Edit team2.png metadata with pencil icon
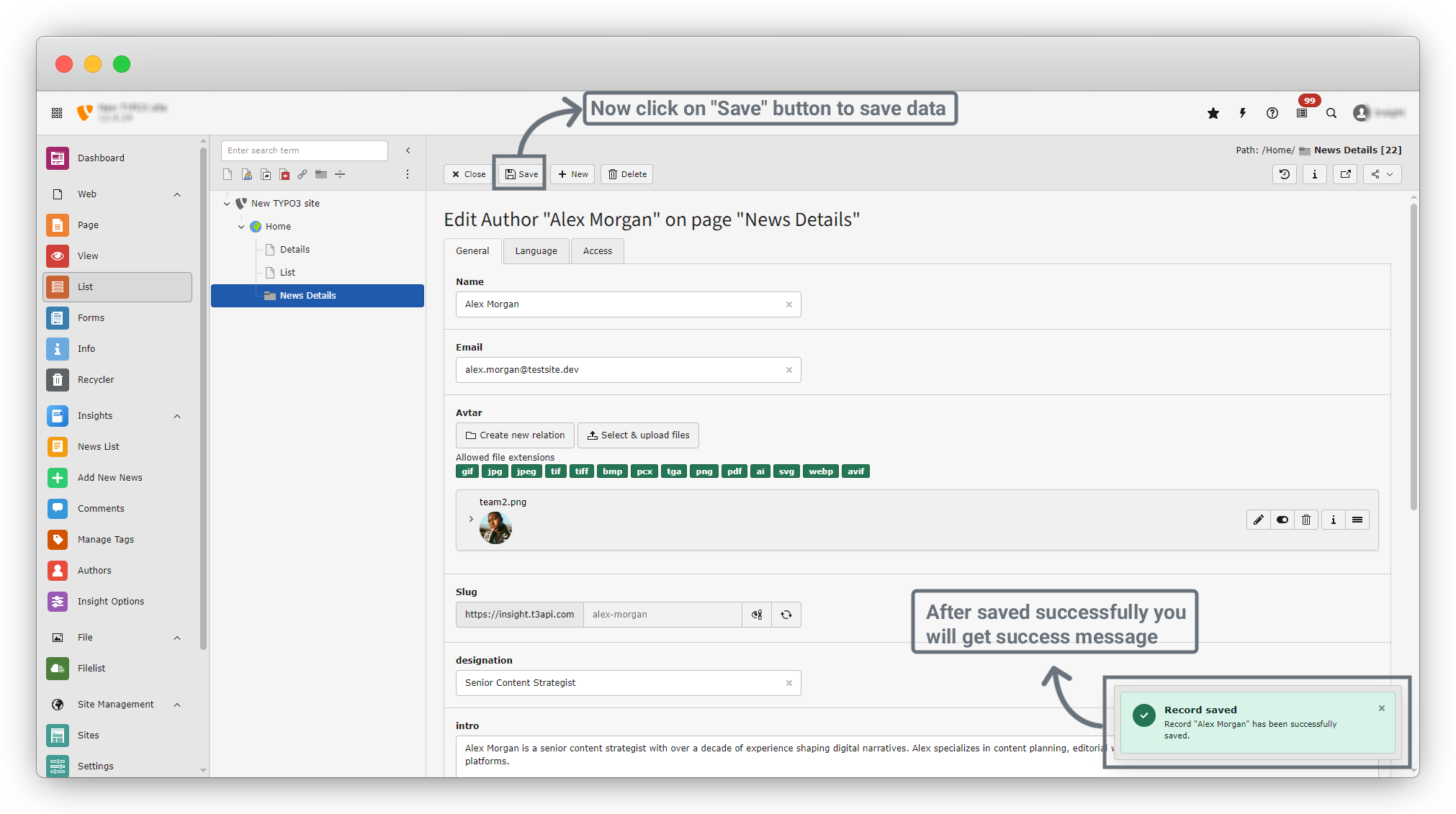 (1258, 520)
